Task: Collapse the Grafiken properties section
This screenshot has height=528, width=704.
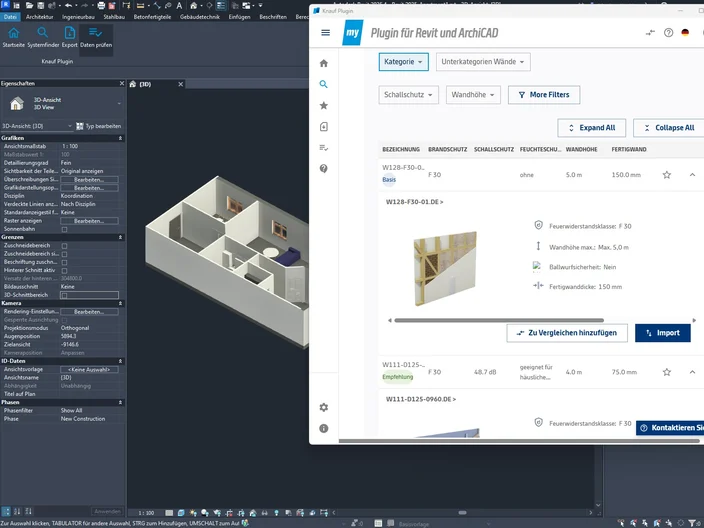Action: pyautogui.click(x=120, y=138)
